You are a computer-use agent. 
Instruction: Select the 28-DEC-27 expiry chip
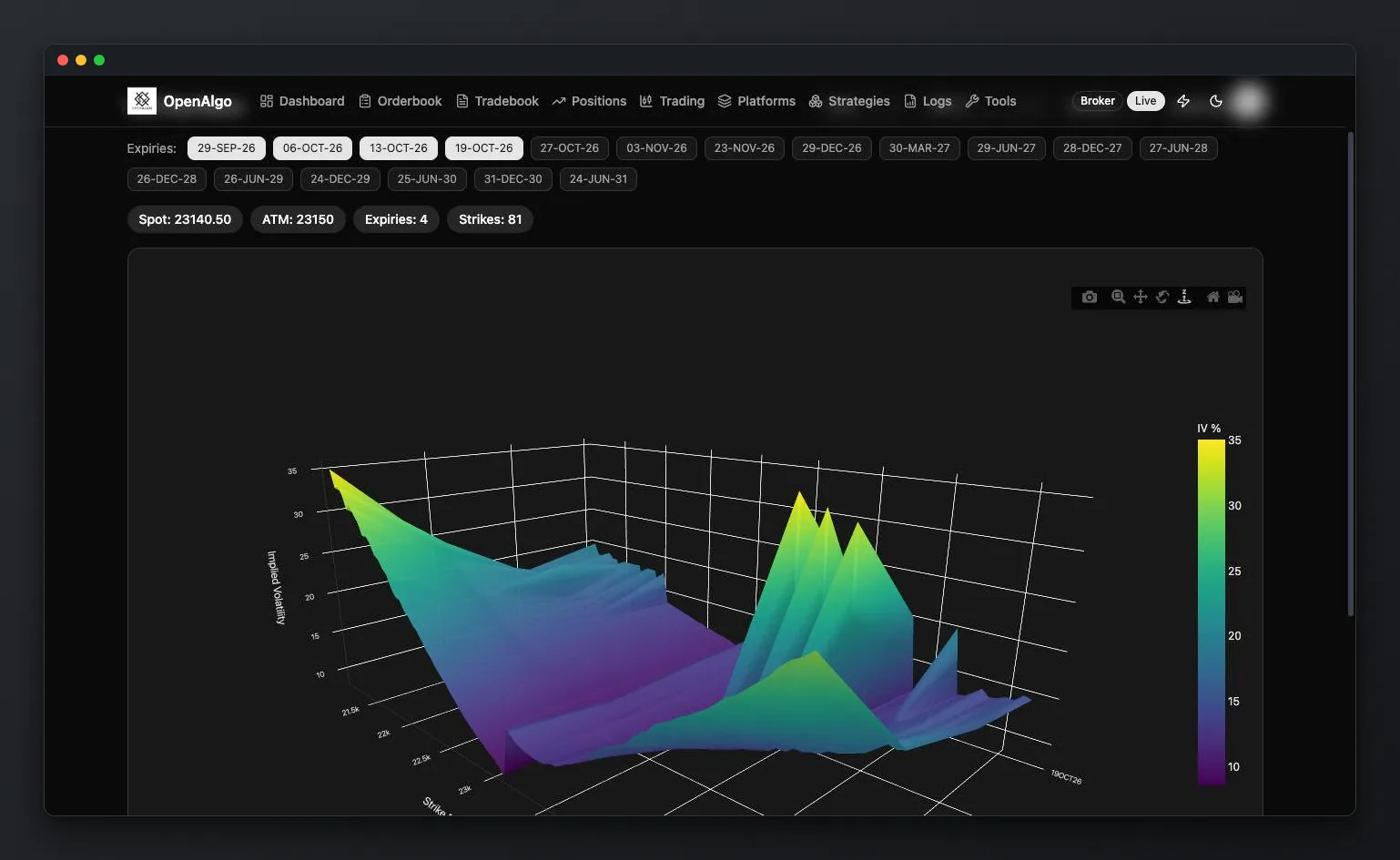(x=1092, y=148)
